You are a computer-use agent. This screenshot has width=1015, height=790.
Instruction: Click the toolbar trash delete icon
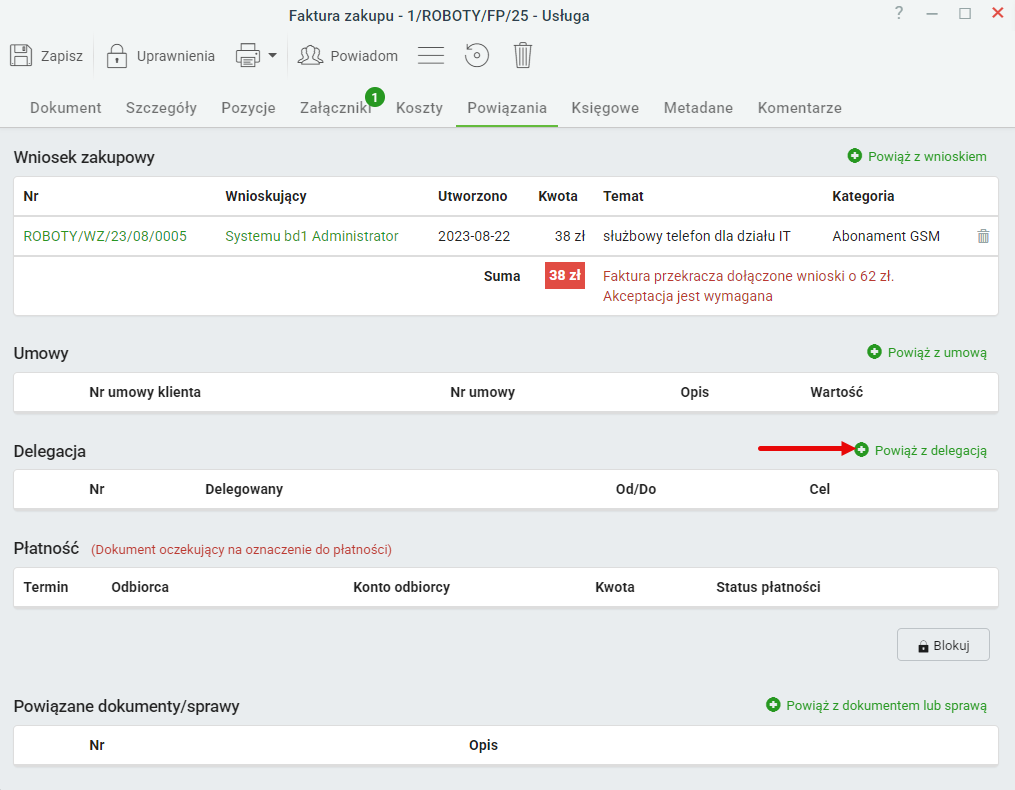click(523, 56)
